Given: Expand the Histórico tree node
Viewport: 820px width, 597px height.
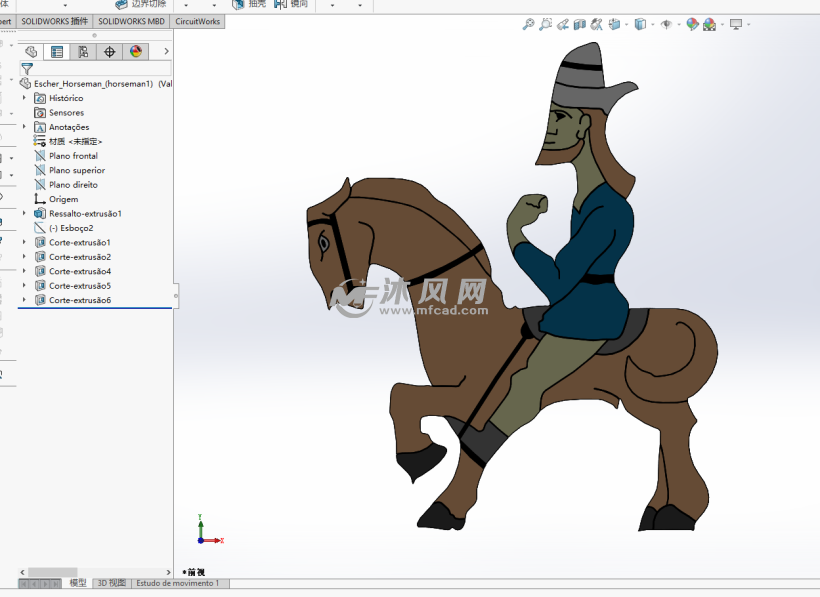Looking at the screenshot, I should [25, 98].
